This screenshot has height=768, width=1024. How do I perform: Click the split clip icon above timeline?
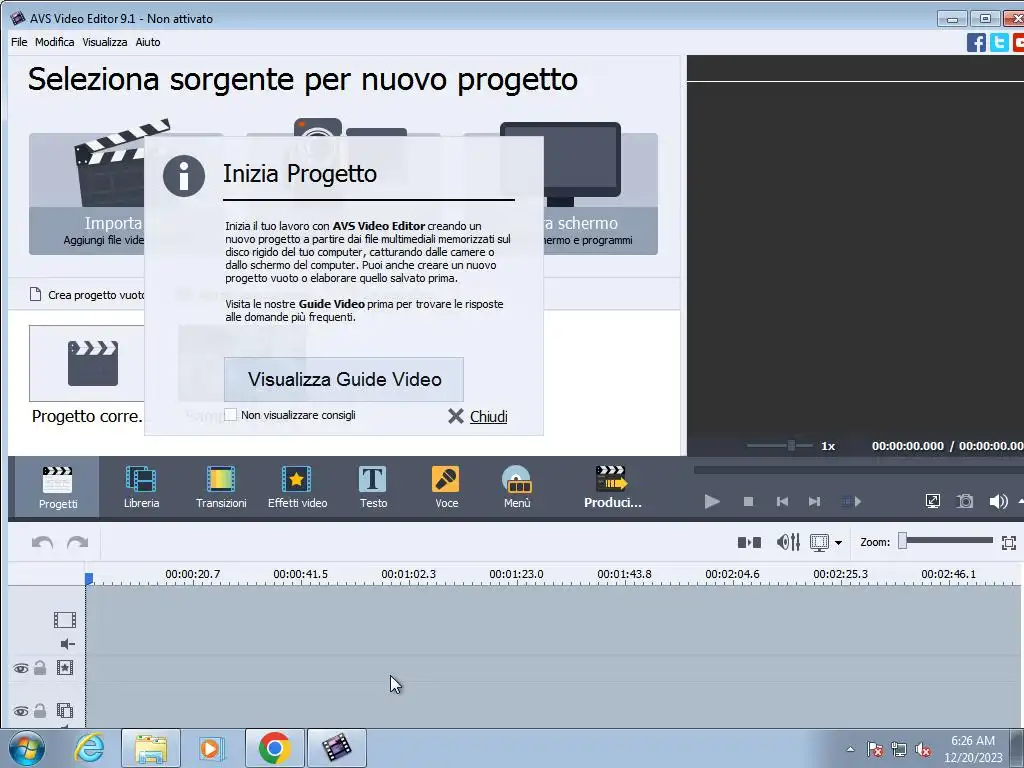[749, 542]
